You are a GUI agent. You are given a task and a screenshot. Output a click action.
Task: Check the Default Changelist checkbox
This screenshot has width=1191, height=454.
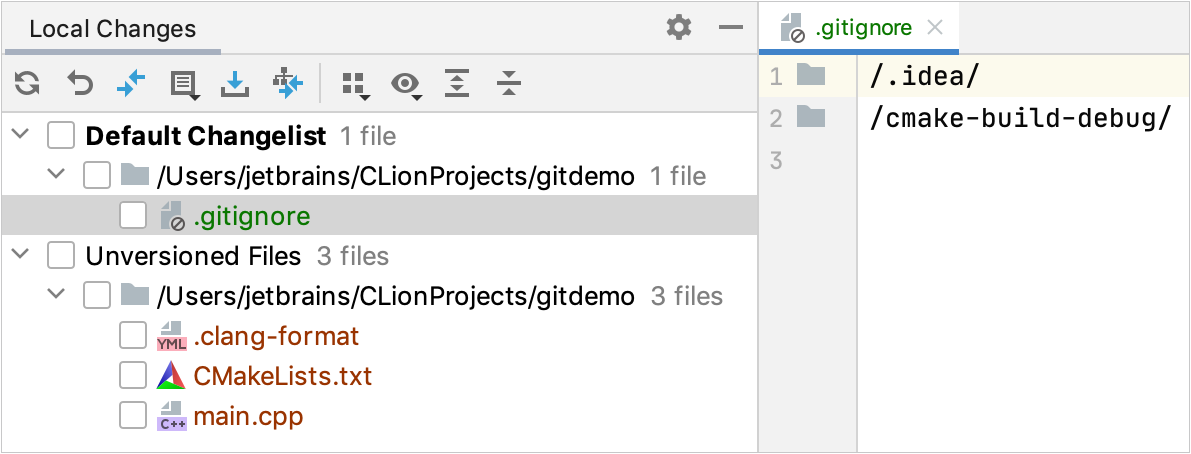click(x=62, y=136)
